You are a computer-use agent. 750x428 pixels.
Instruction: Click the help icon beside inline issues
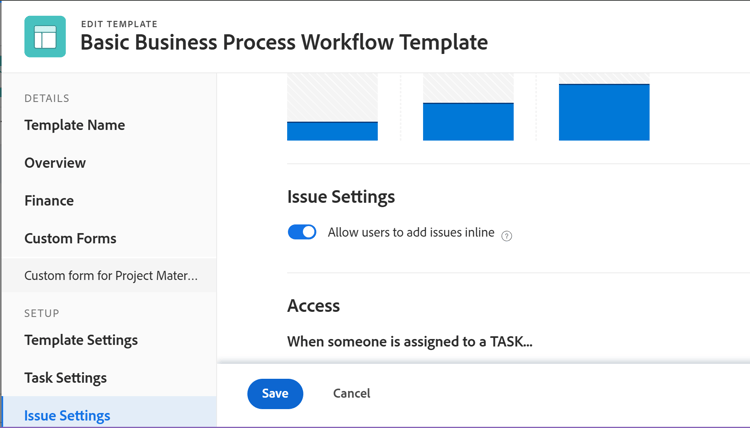(507, 236)
